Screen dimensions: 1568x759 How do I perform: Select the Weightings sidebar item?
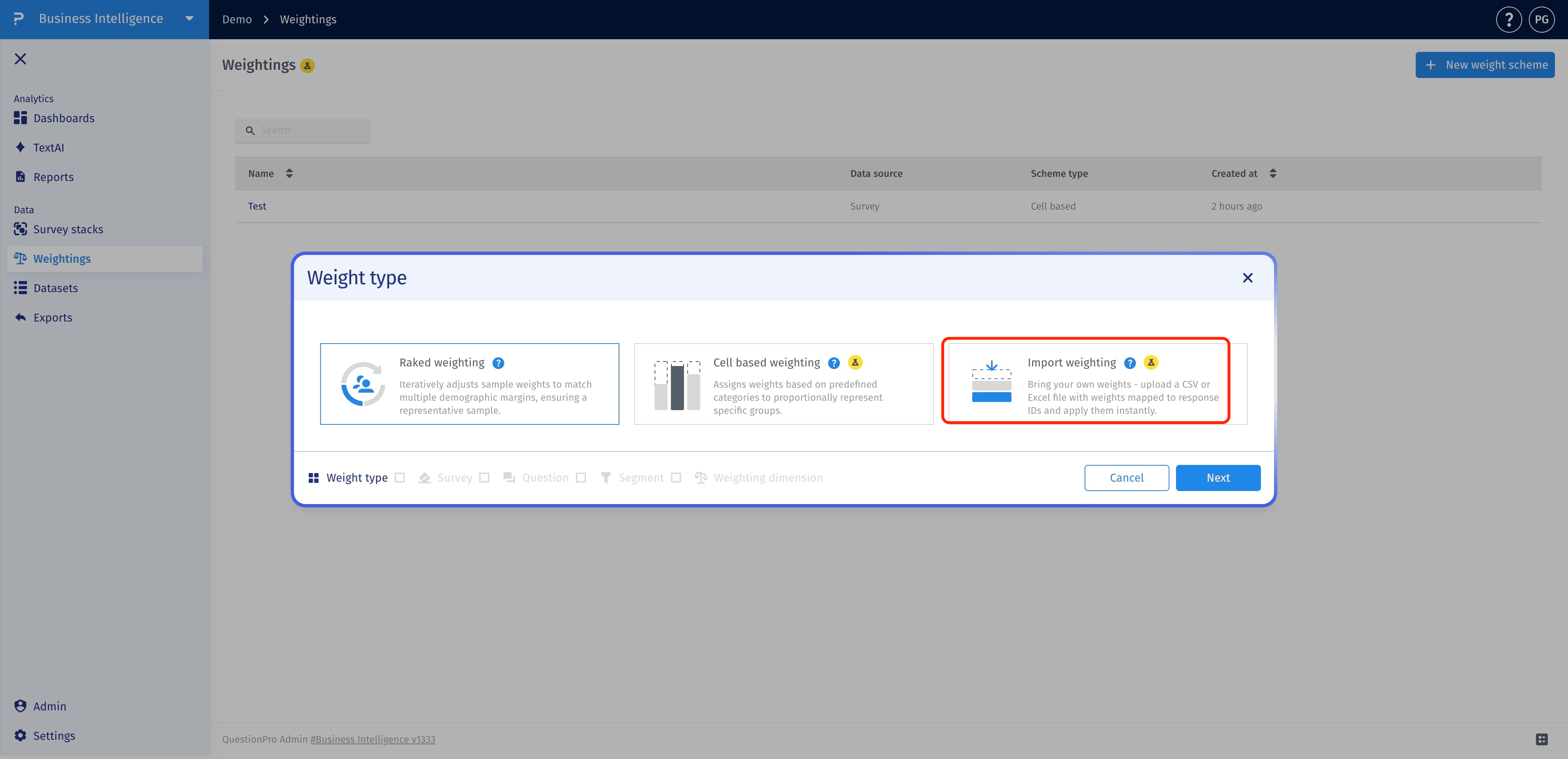coord(105,258)
